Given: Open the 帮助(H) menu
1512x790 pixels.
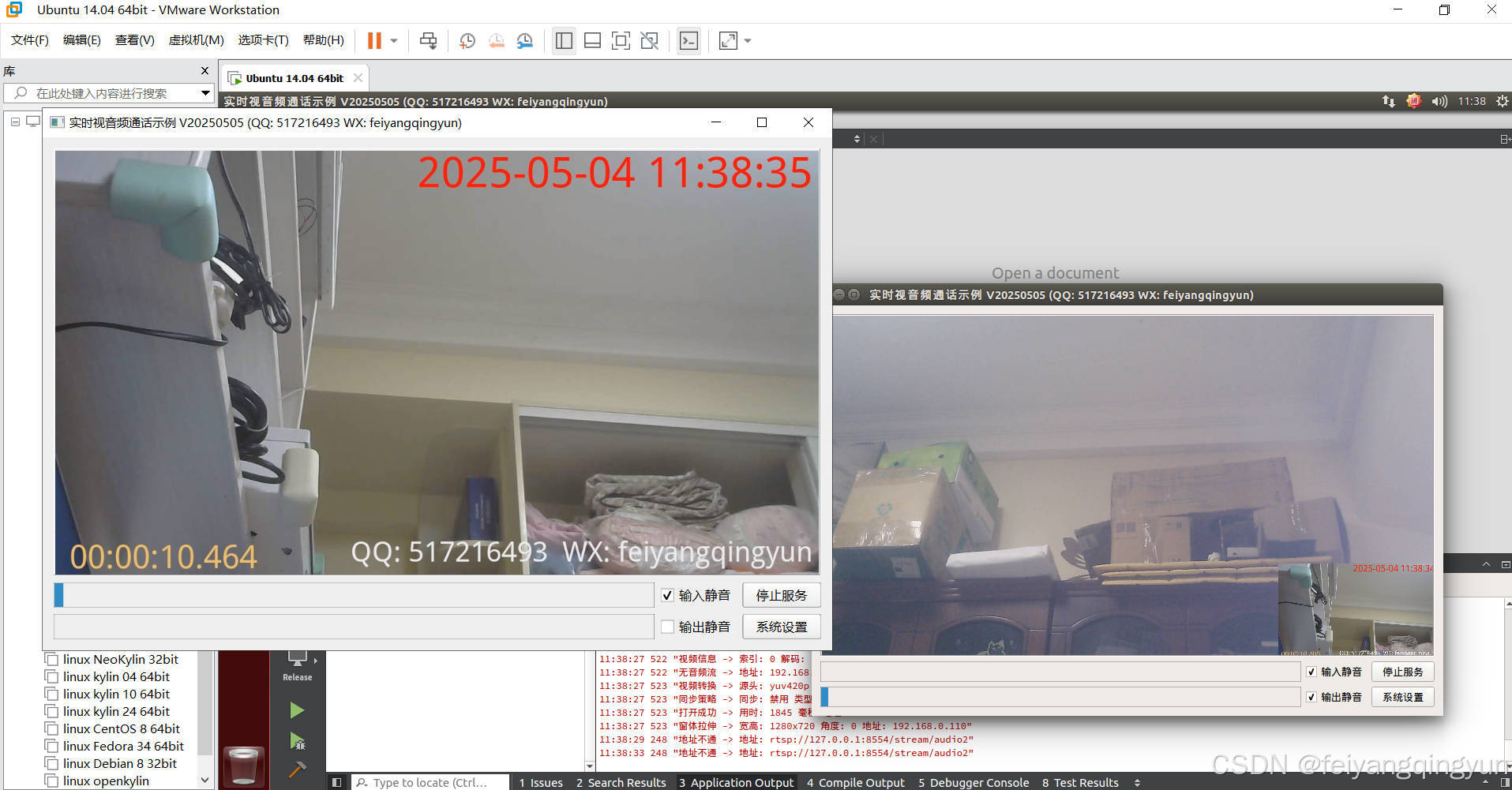Looking at the screenshot, I should click(324, 39).
